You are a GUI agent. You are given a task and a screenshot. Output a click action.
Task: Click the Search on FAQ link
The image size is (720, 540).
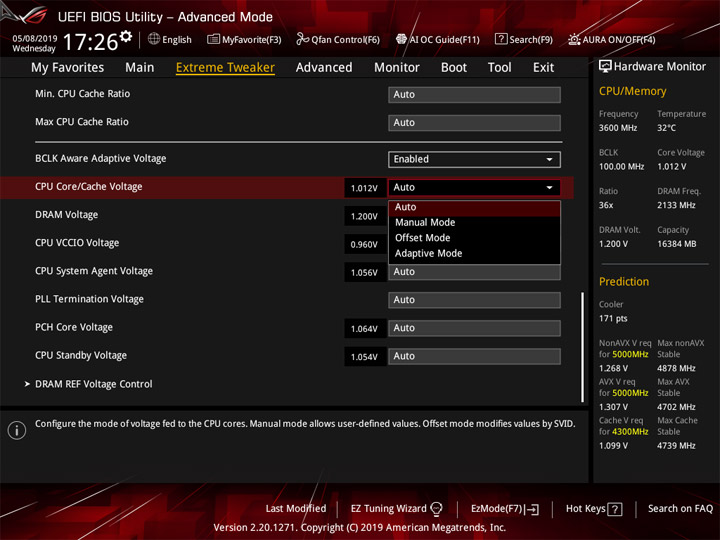point(680,509)
